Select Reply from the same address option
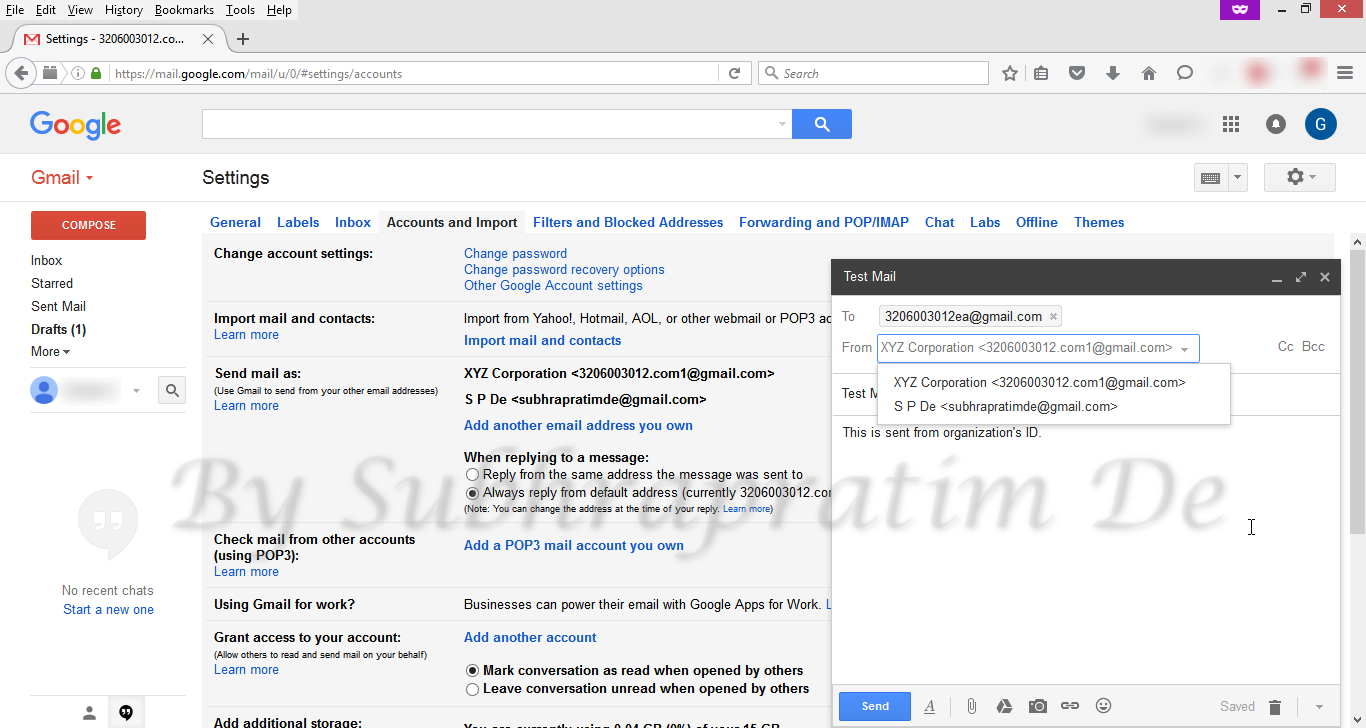This screenshot has height=728, width=1366. pyautogui.click(x=473, y=475)
